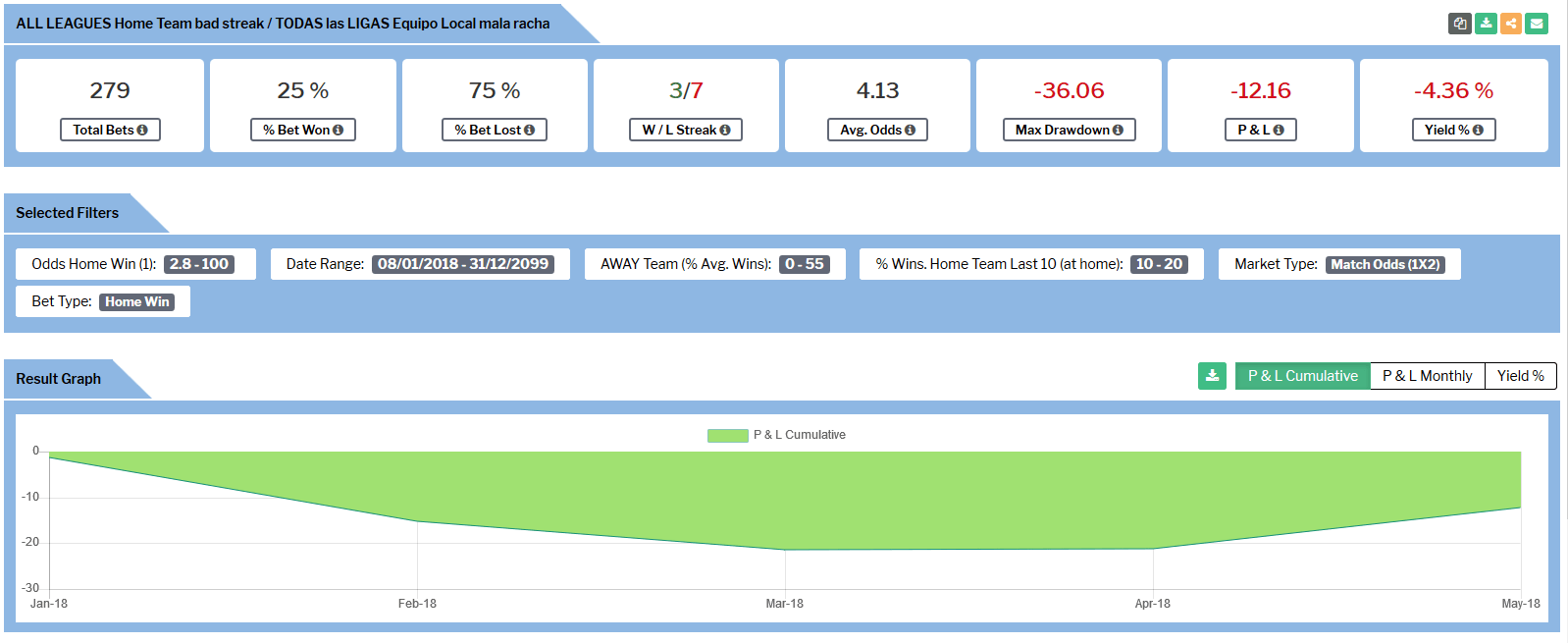Image resolution: width=1568 pixels, height=643 pixels.
Task: Click the Apr-18 axis label on the graph
Action: click(x=1152, y=604)
